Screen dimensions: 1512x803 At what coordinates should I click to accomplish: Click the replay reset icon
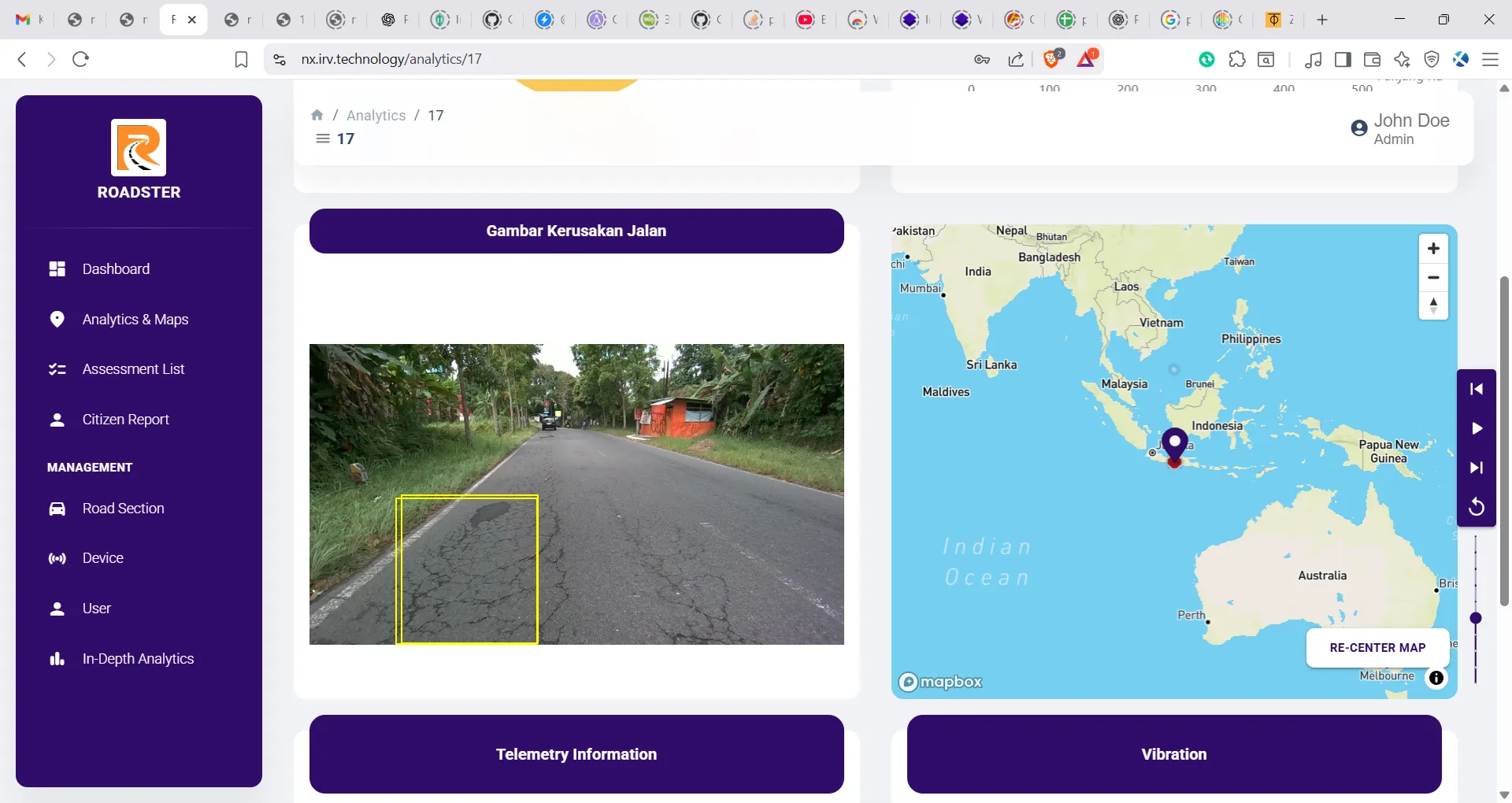(1477, 506)
